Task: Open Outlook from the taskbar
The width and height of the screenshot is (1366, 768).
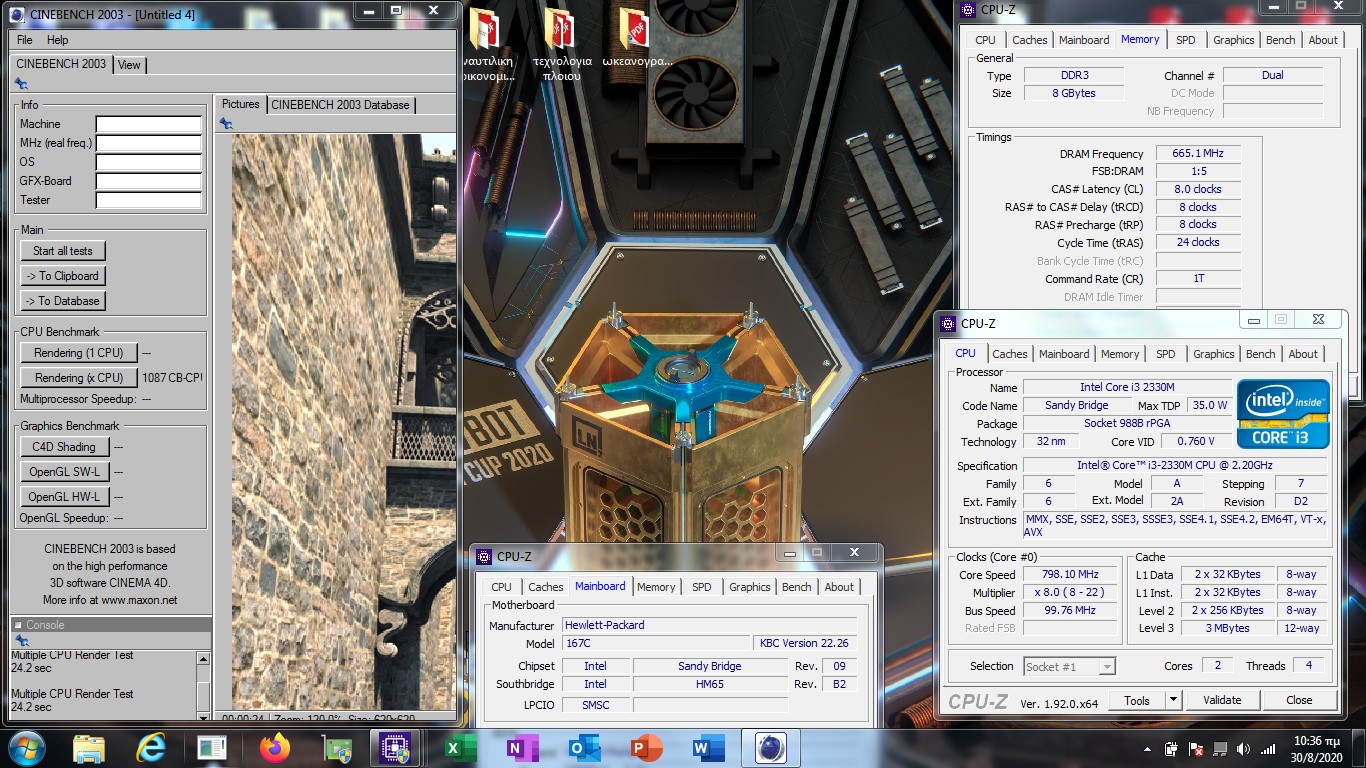Action: click(583, 748)
